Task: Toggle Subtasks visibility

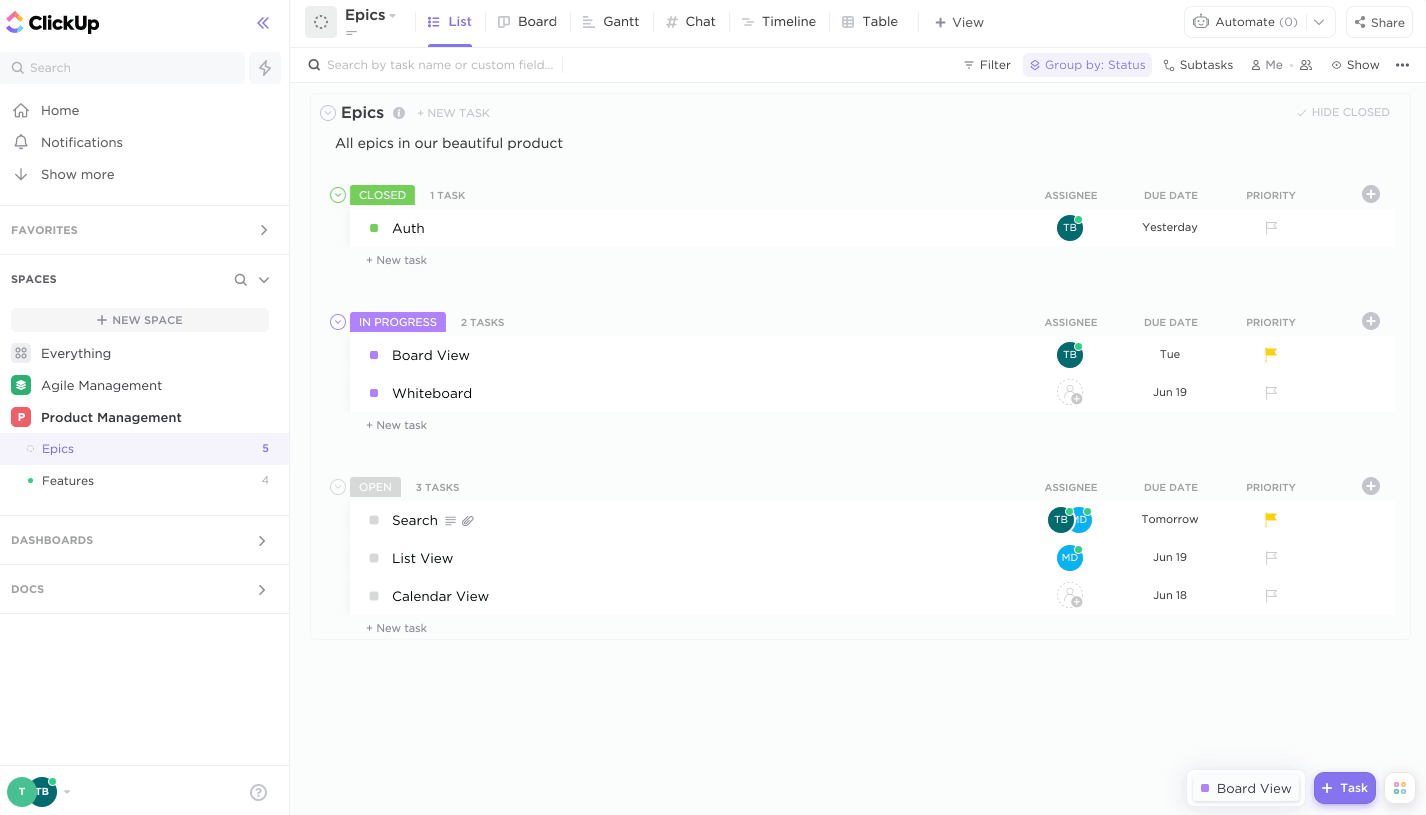Action: point(1198,64)
